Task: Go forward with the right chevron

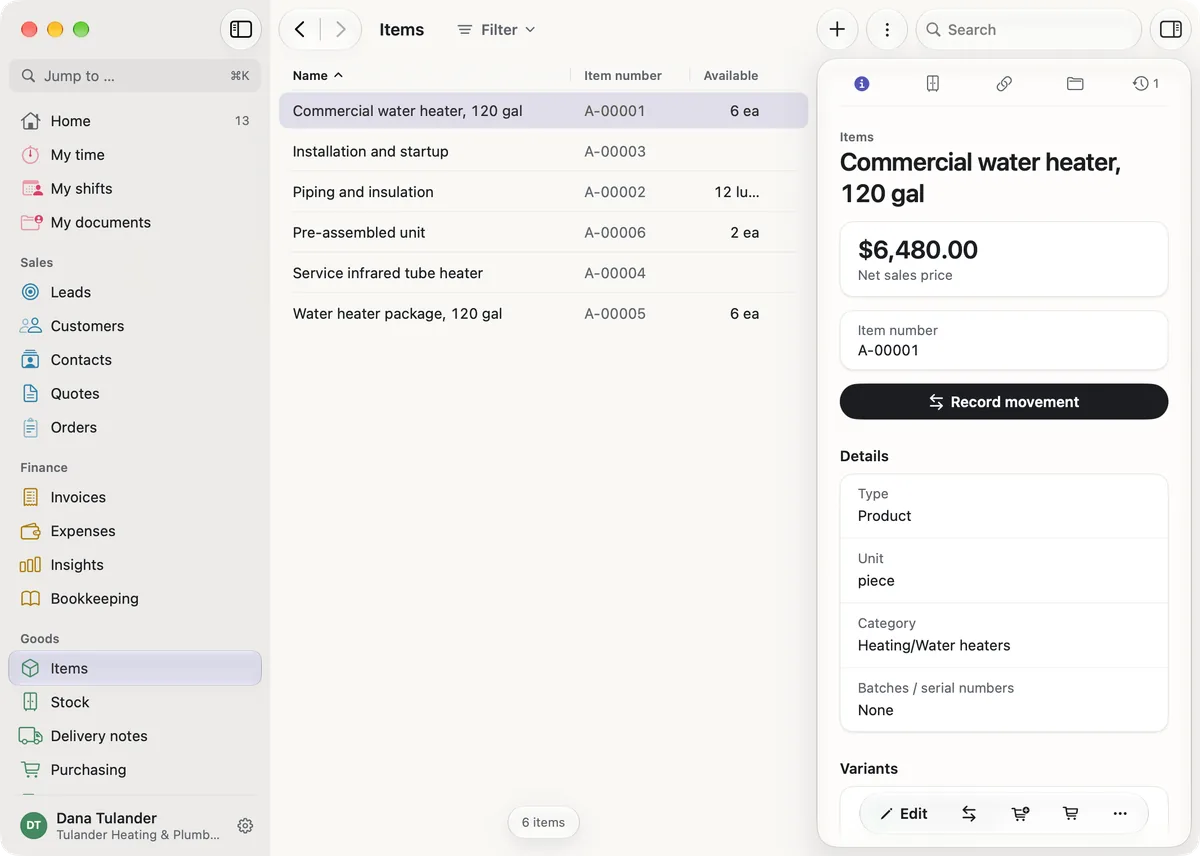Action: point(341,30)
